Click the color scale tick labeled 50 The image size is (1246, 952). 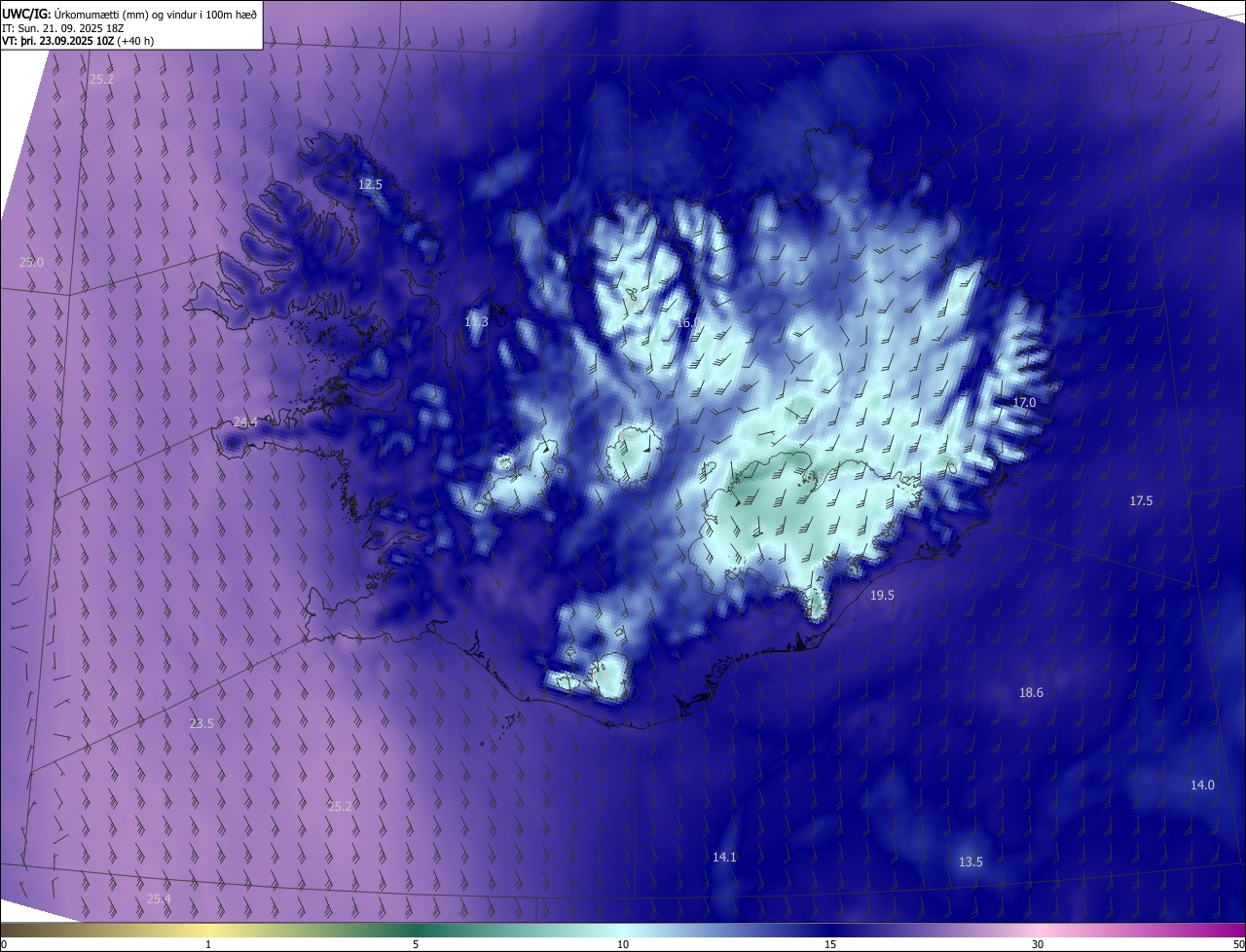1238,944
